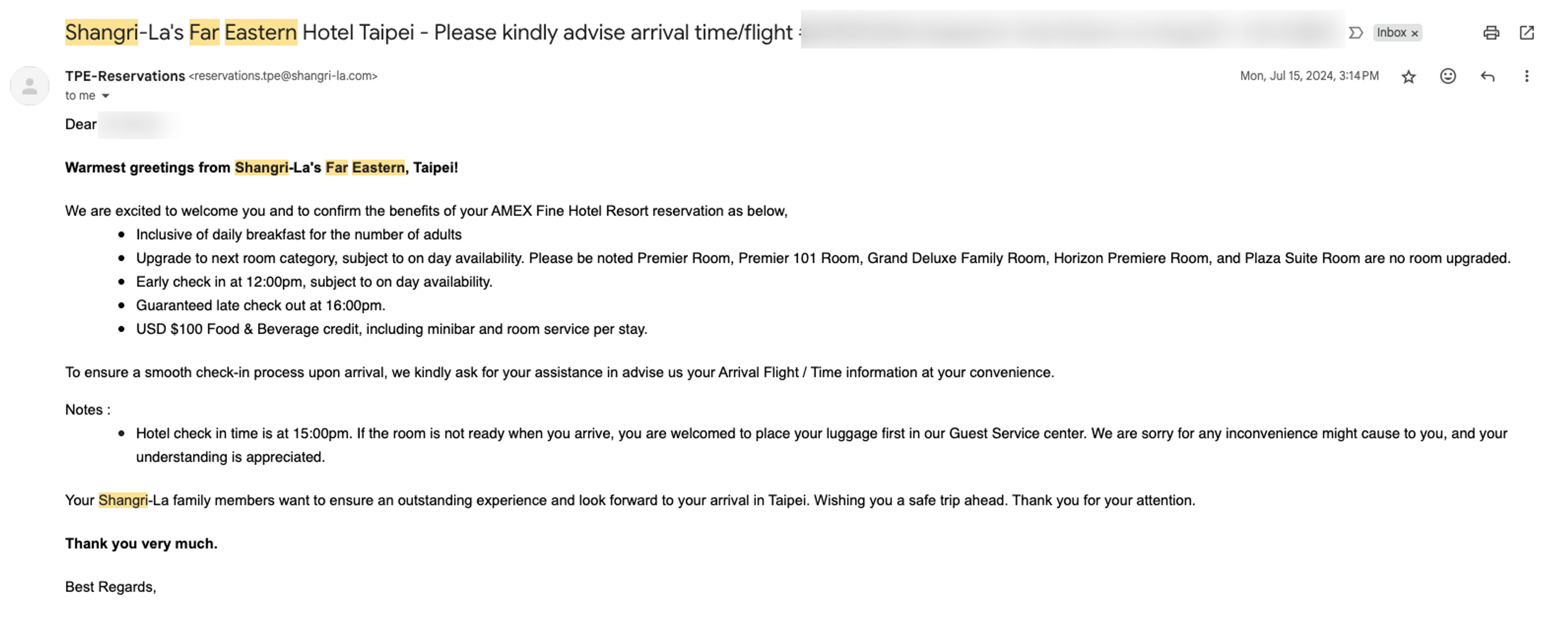Viewport: 1568px width, 628px height.
Task: Click the sender profile avatar
Action: tap(30, 86)
